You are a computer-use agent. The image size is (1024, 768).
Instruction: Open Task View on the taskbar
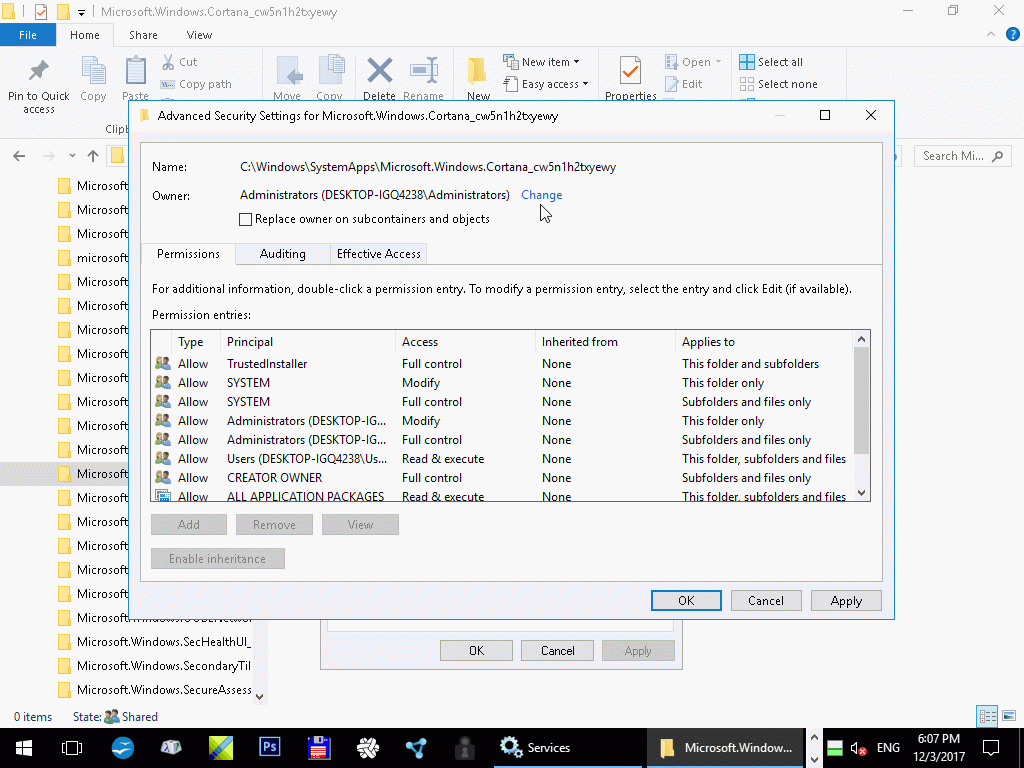pos(72,748)
